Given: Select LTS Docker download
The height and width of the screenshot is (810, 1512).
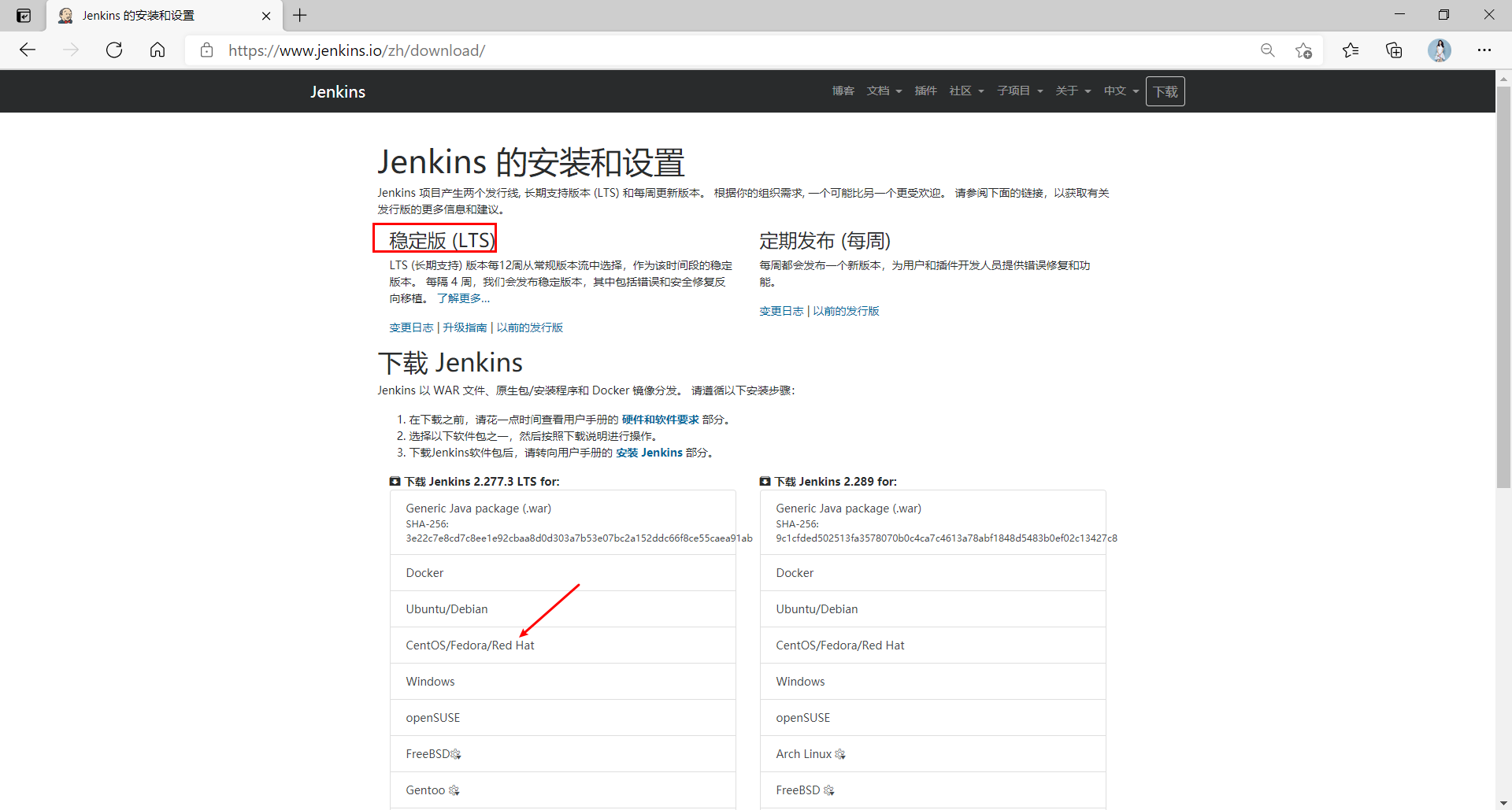Looking at the screenshot, I should [x=563, y=573].
